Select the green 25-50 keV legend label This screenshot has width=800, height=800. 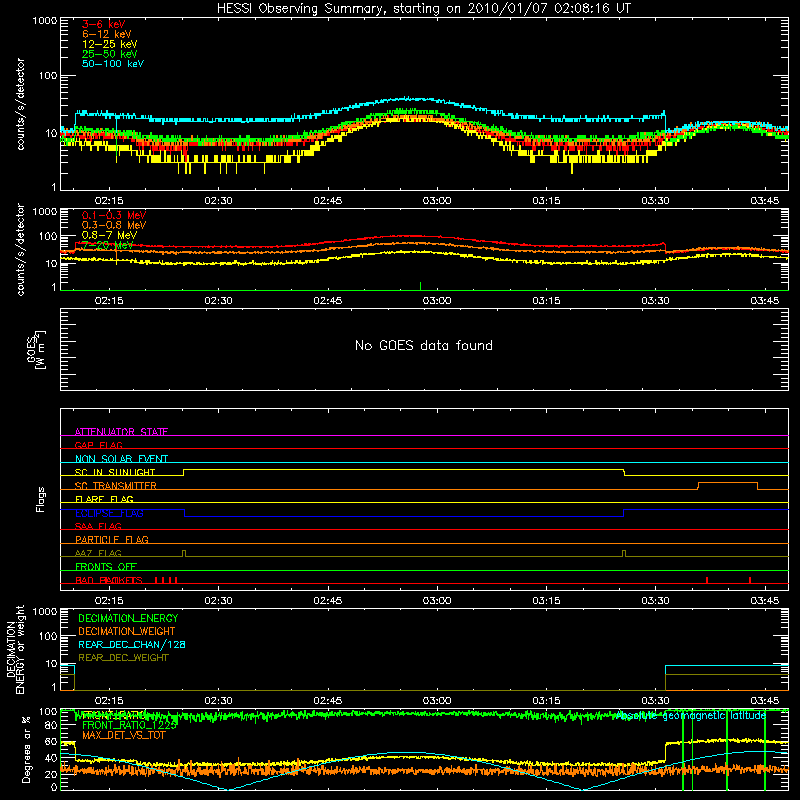[109, 54]
